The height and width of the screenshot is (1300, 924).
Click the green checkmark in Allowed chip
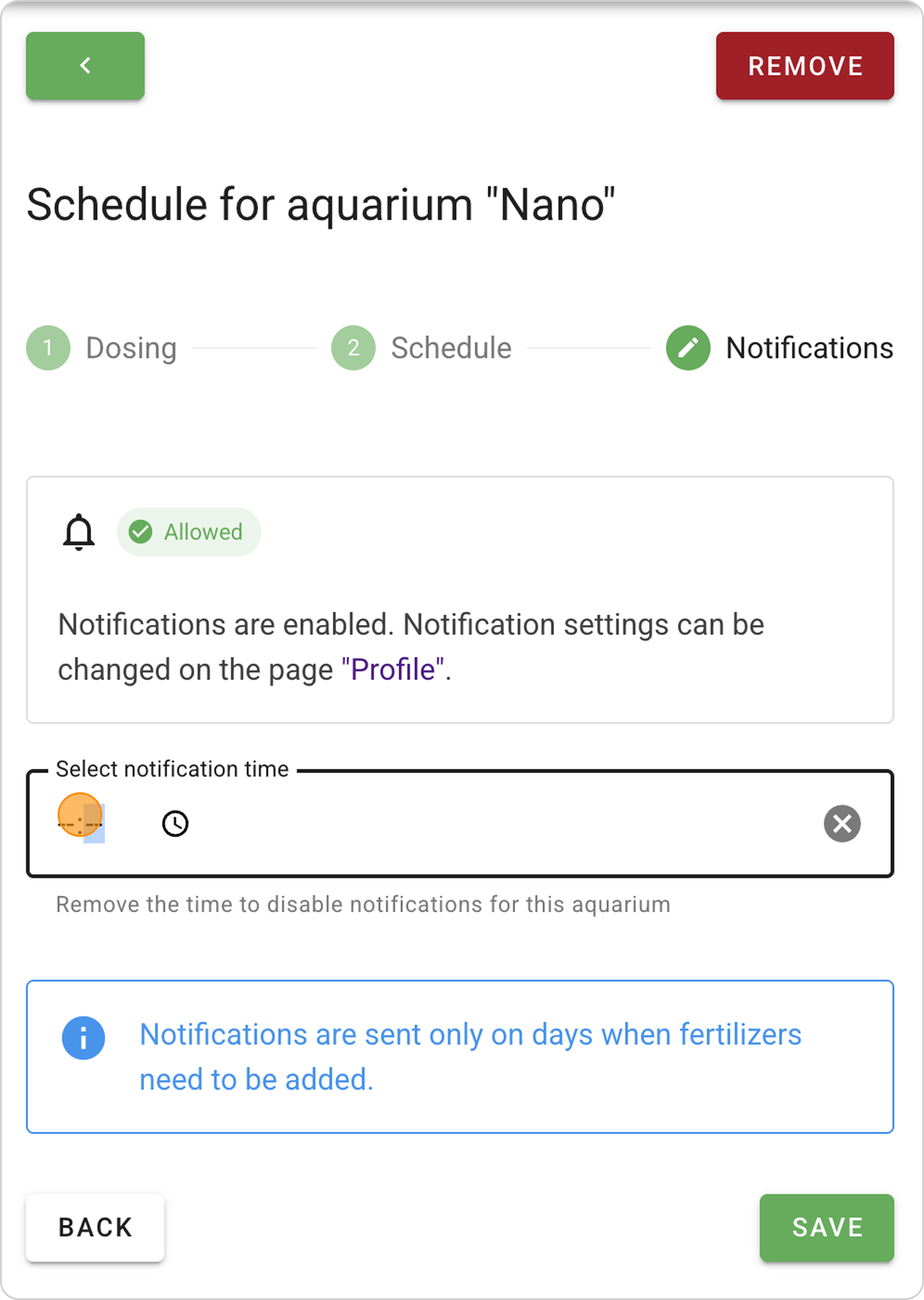point(140,532)
